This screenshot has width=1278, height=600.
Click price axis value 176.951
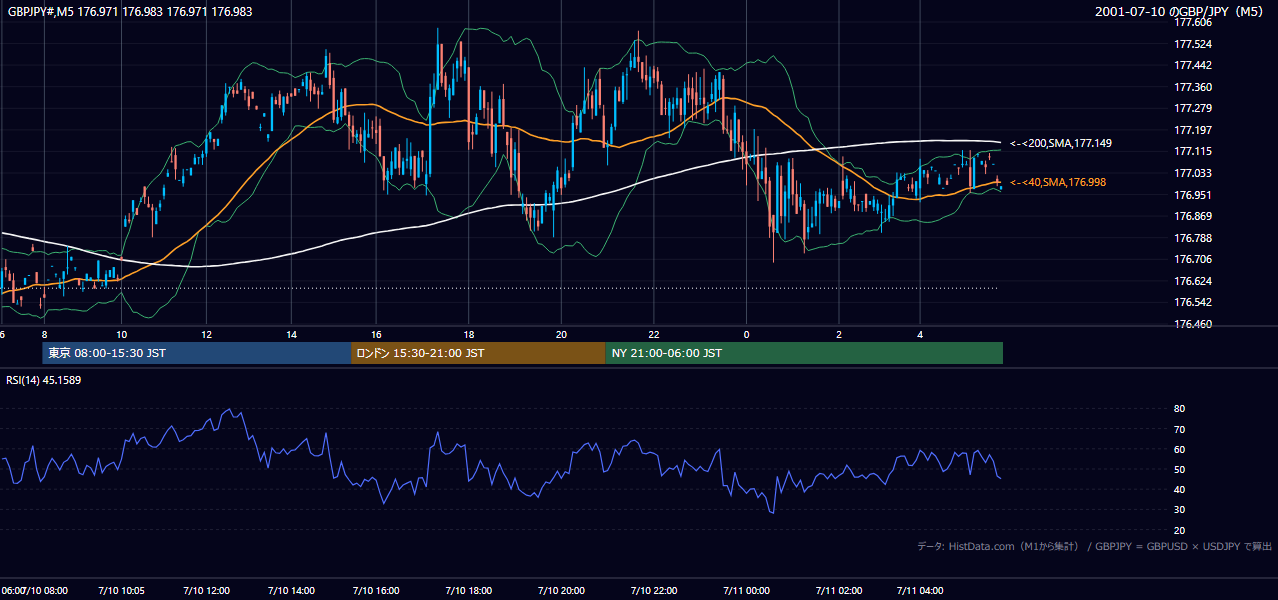pos(1192,195)
